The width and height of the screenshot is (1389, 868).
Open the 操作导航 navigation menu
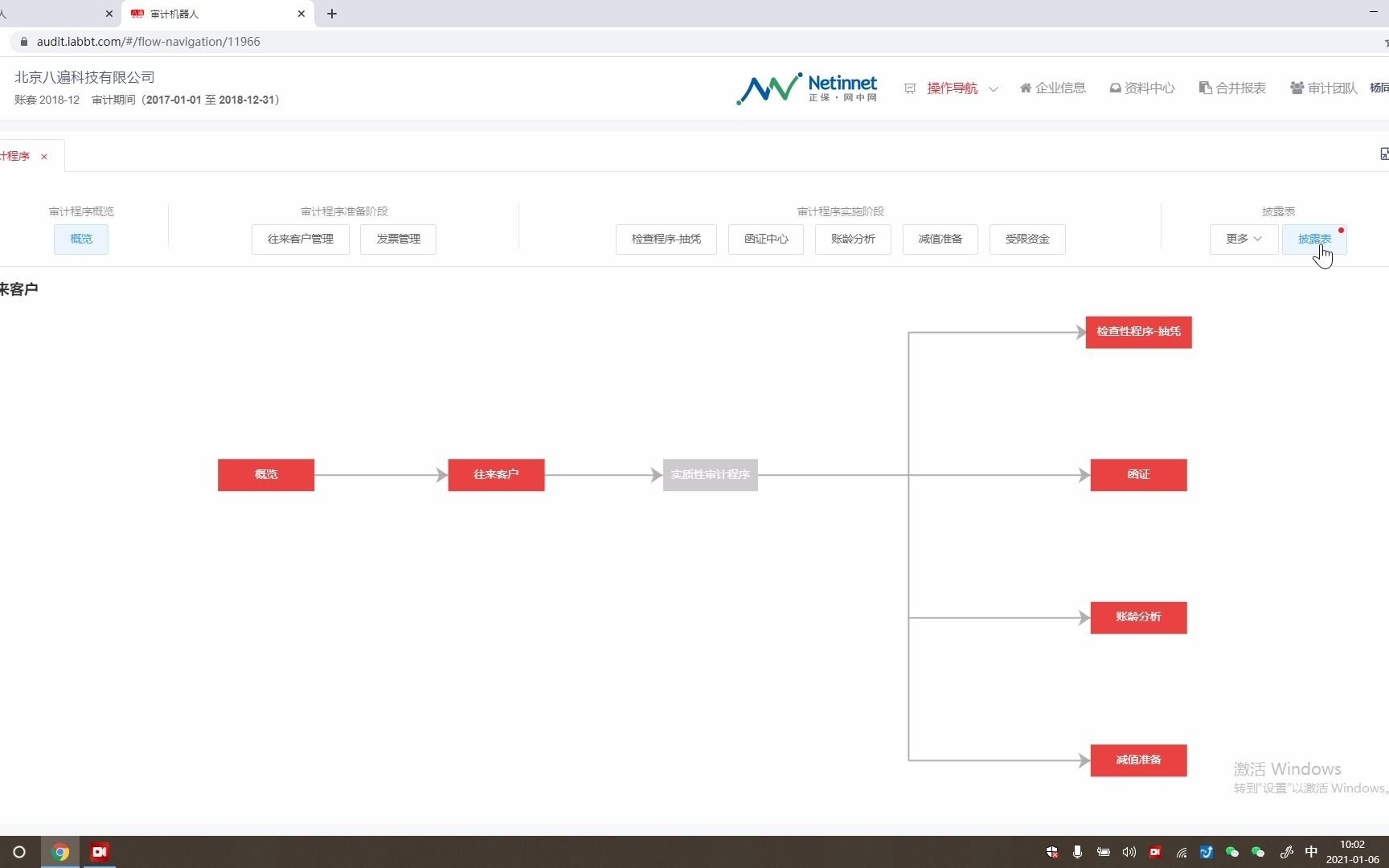(952, 88)
